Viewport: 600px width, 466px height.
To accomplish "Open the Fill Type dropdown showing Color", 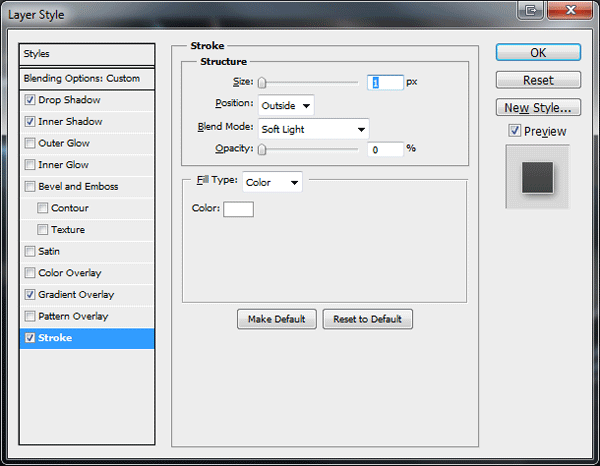I will click(272, 182).
